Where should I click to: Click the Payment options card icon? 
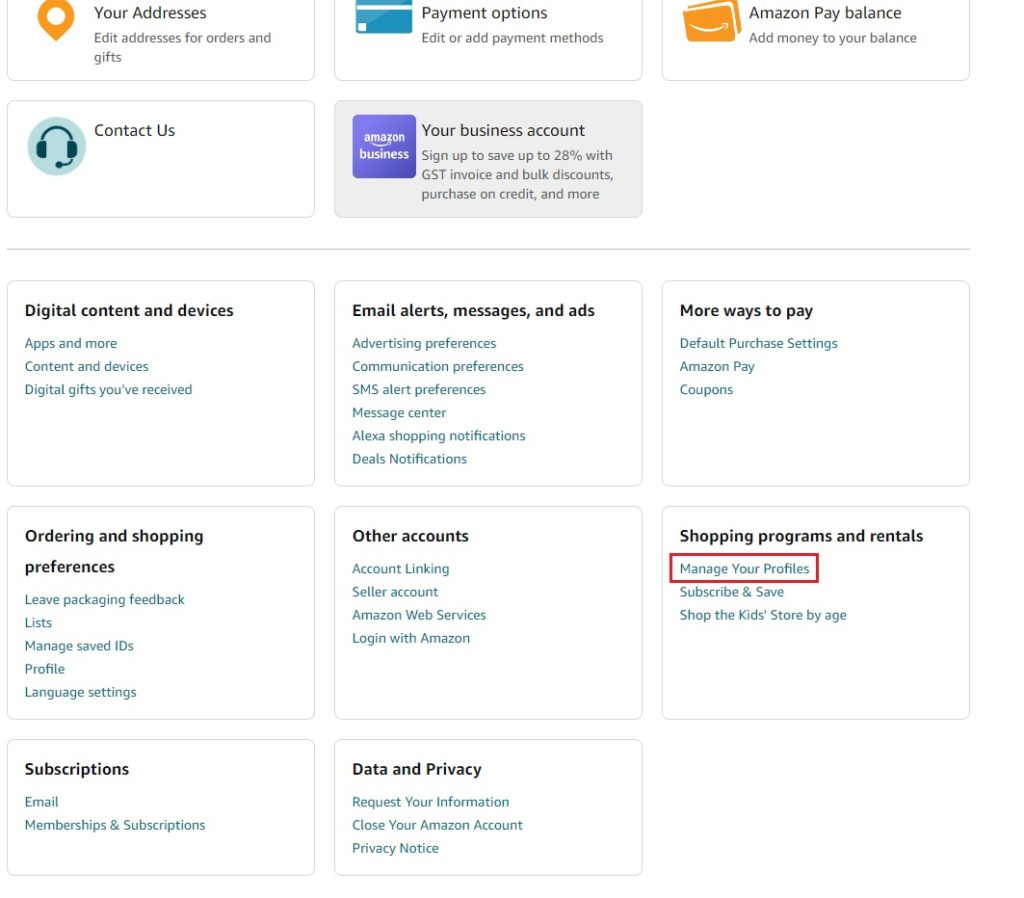[383, 17]
